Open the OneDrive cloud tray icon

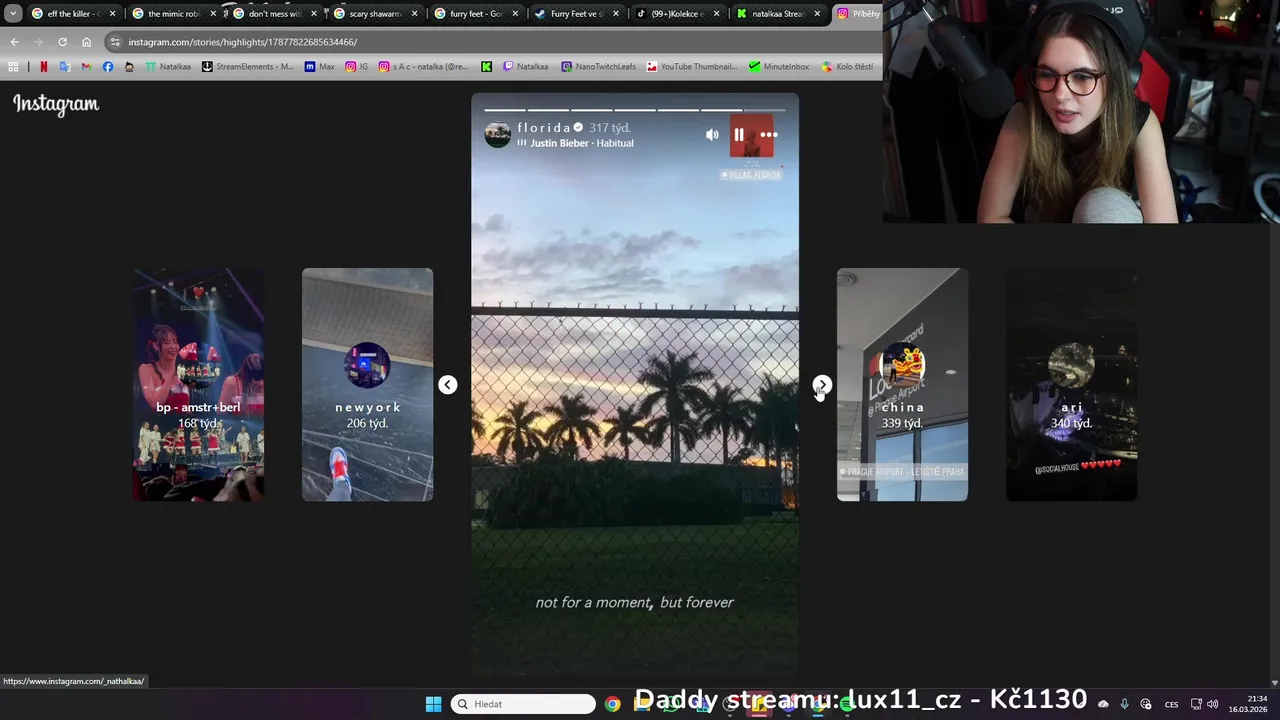pos(1103,704)
